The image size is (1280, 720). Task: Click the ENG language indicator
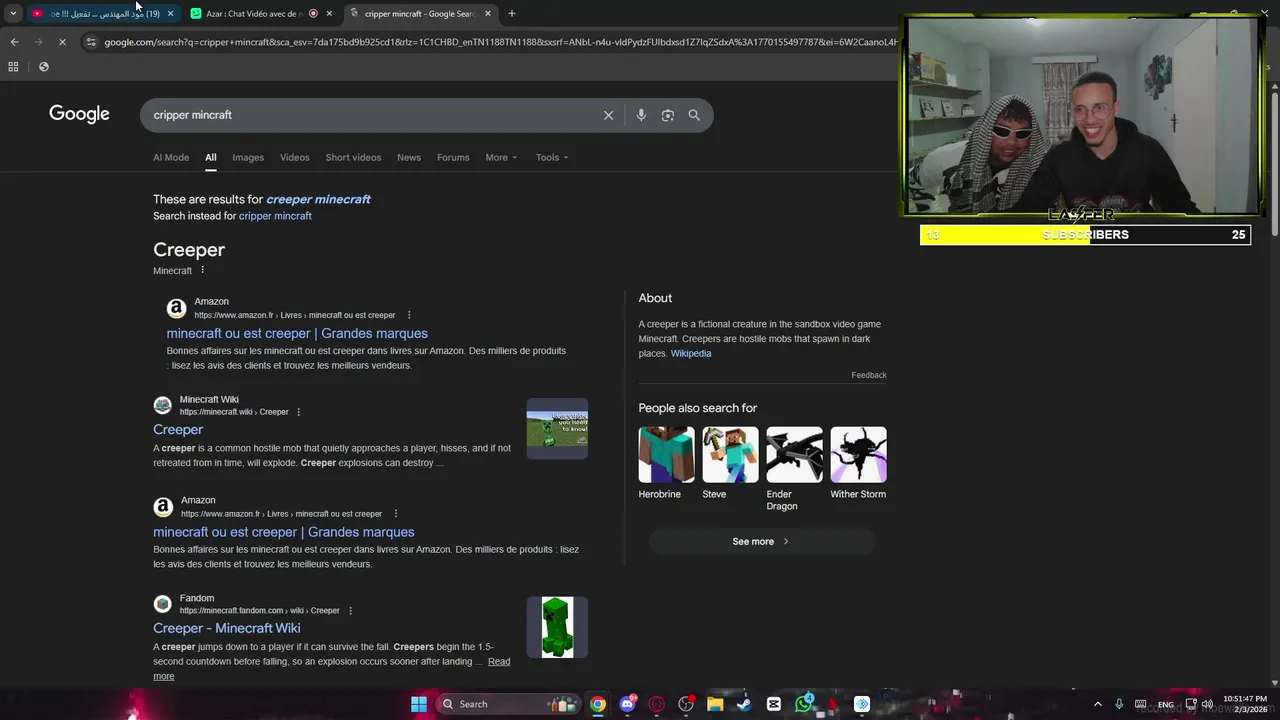pyautogui.click(x=1166, y=705)
